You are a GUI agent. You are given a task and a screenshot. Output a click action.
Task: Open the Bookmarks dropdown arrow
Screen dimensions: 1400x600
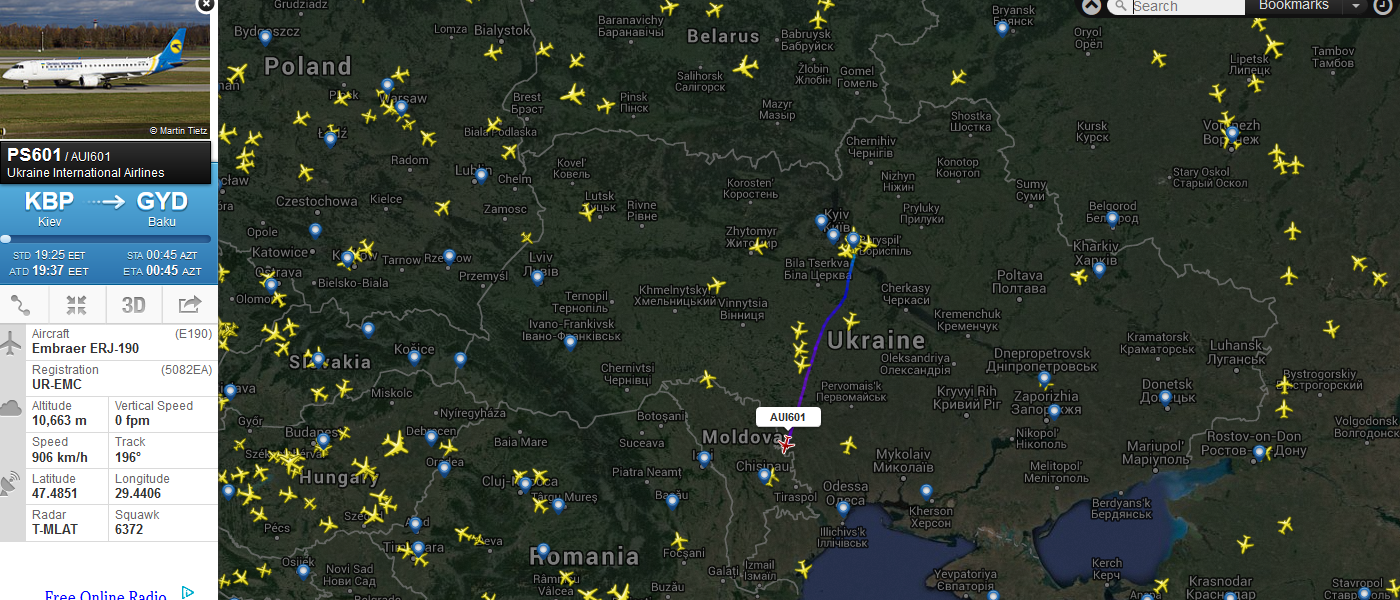click(1356, 6)
